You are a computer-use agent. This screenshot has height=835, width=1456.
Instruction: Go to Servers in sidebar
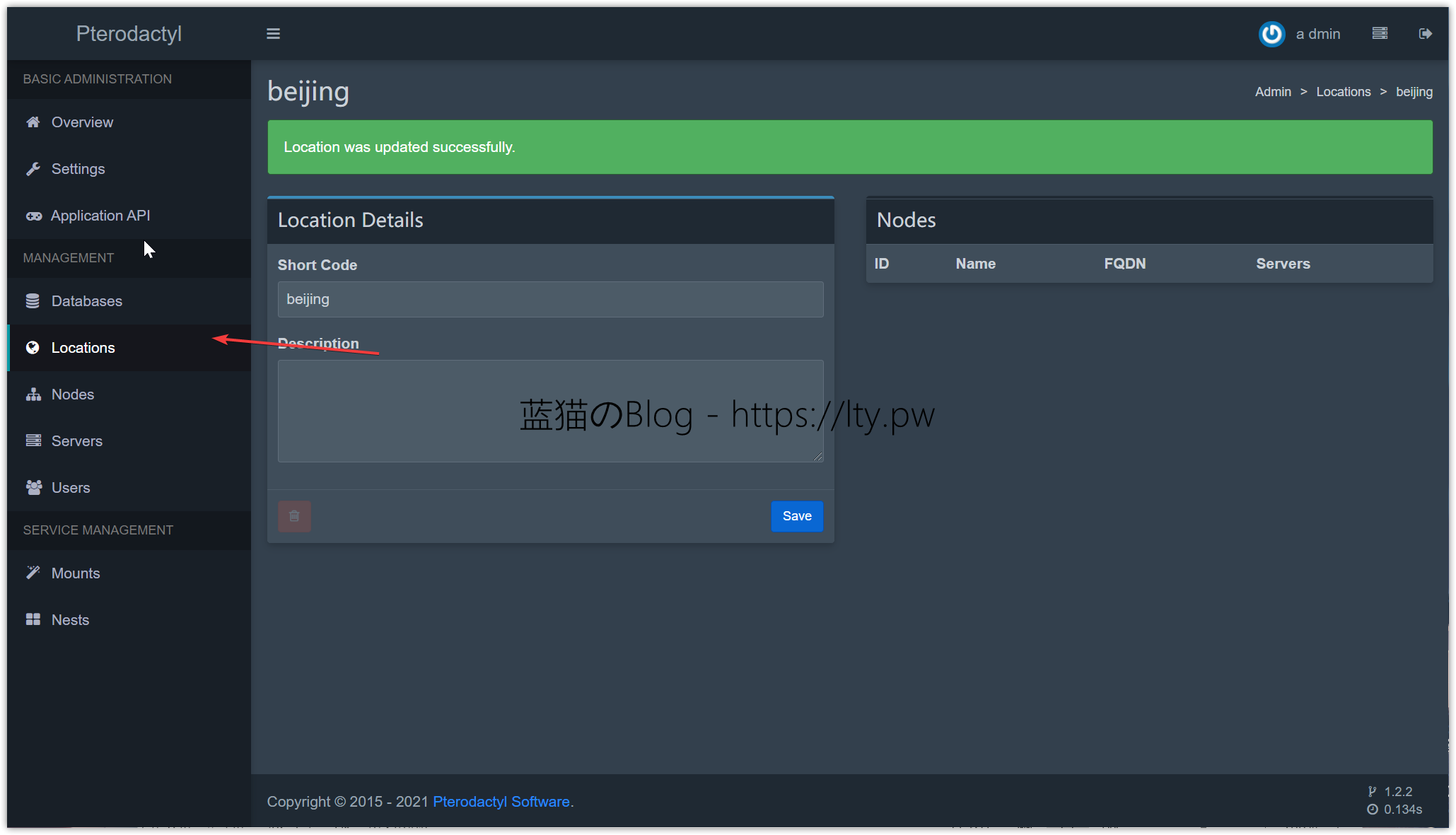76,441
